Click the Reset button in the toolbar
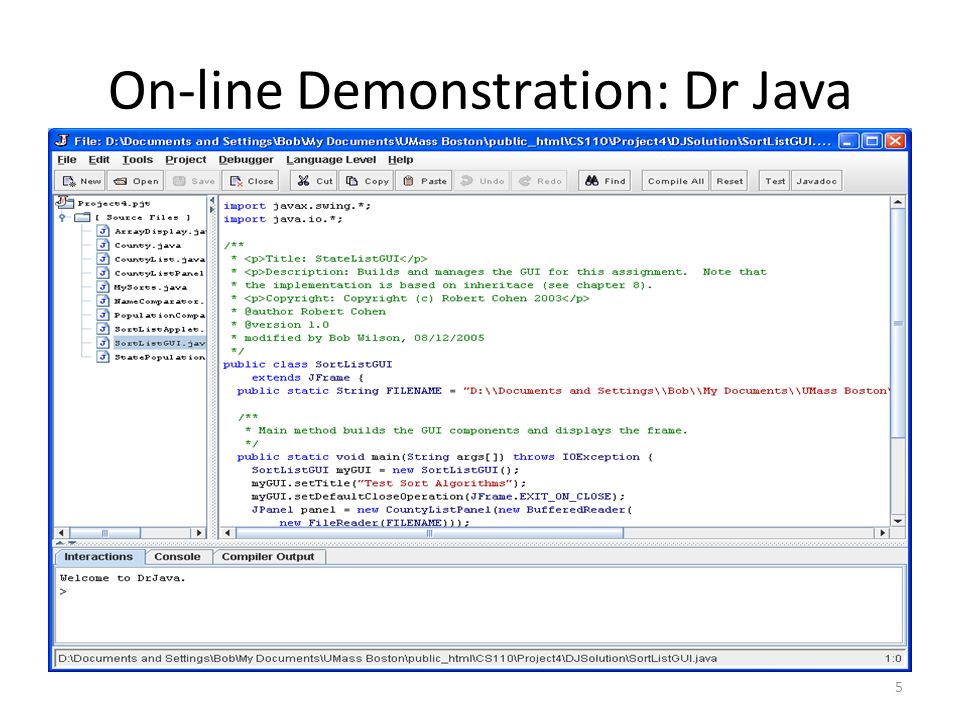 tap(729, 181)
